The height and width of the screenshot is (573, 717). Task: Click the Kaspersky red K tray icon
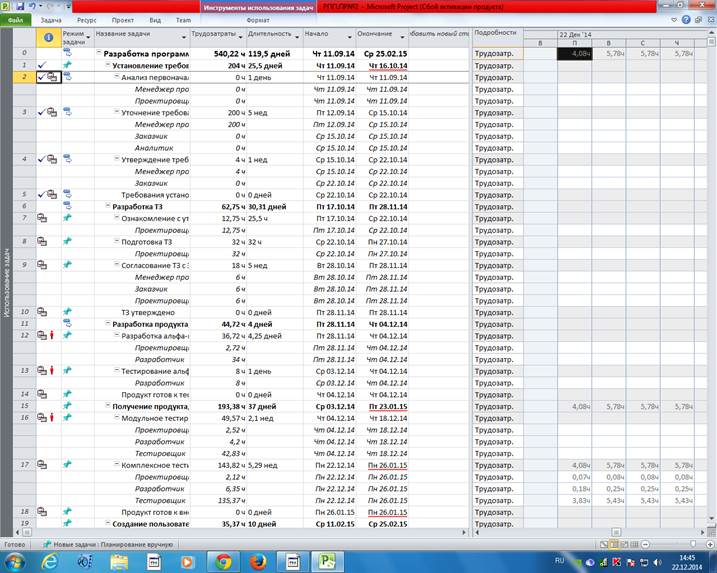click(x=616, y=562)
